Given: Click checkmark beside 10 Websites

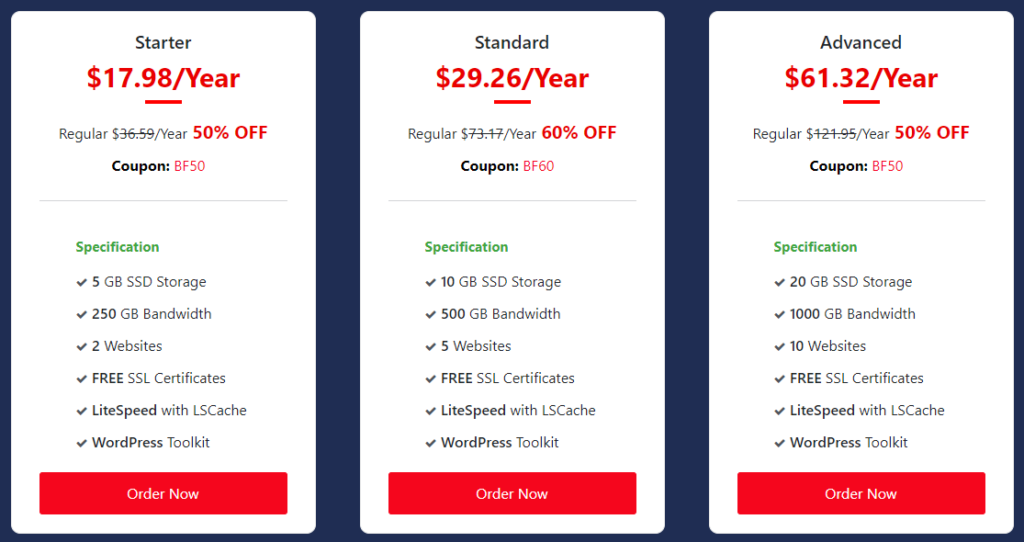Looking at the screenshot, I should (x=779, y=347).
